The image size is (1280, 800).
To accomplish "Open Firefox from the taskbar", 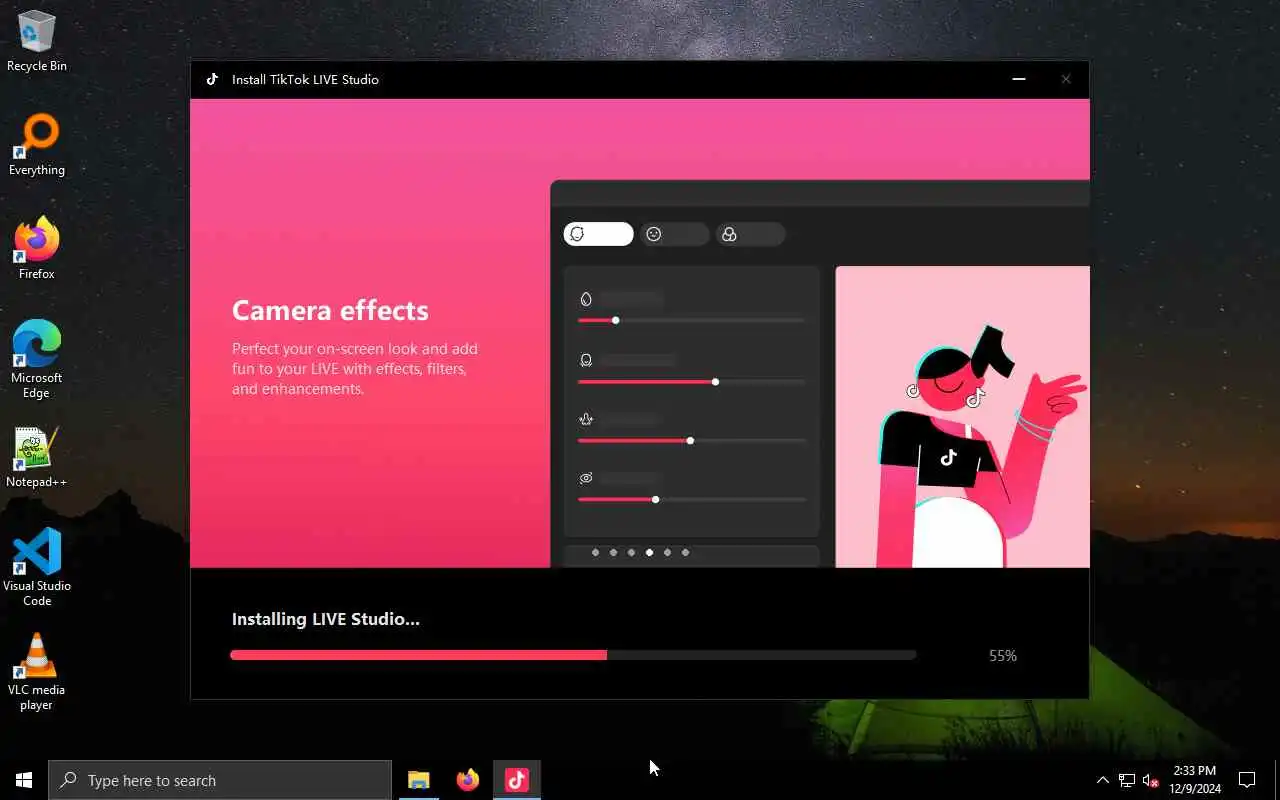I will click(467, 780).
